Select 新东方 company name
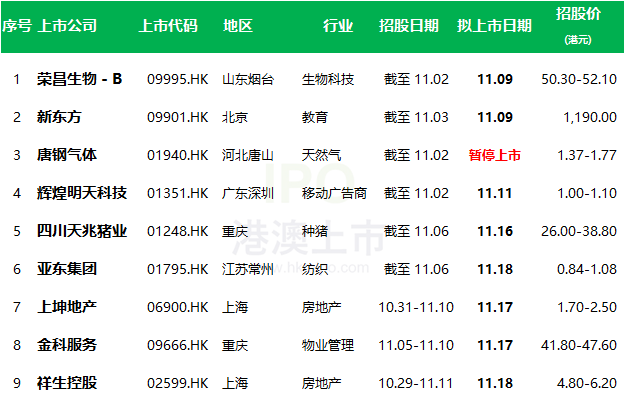 tap(59, 117)
